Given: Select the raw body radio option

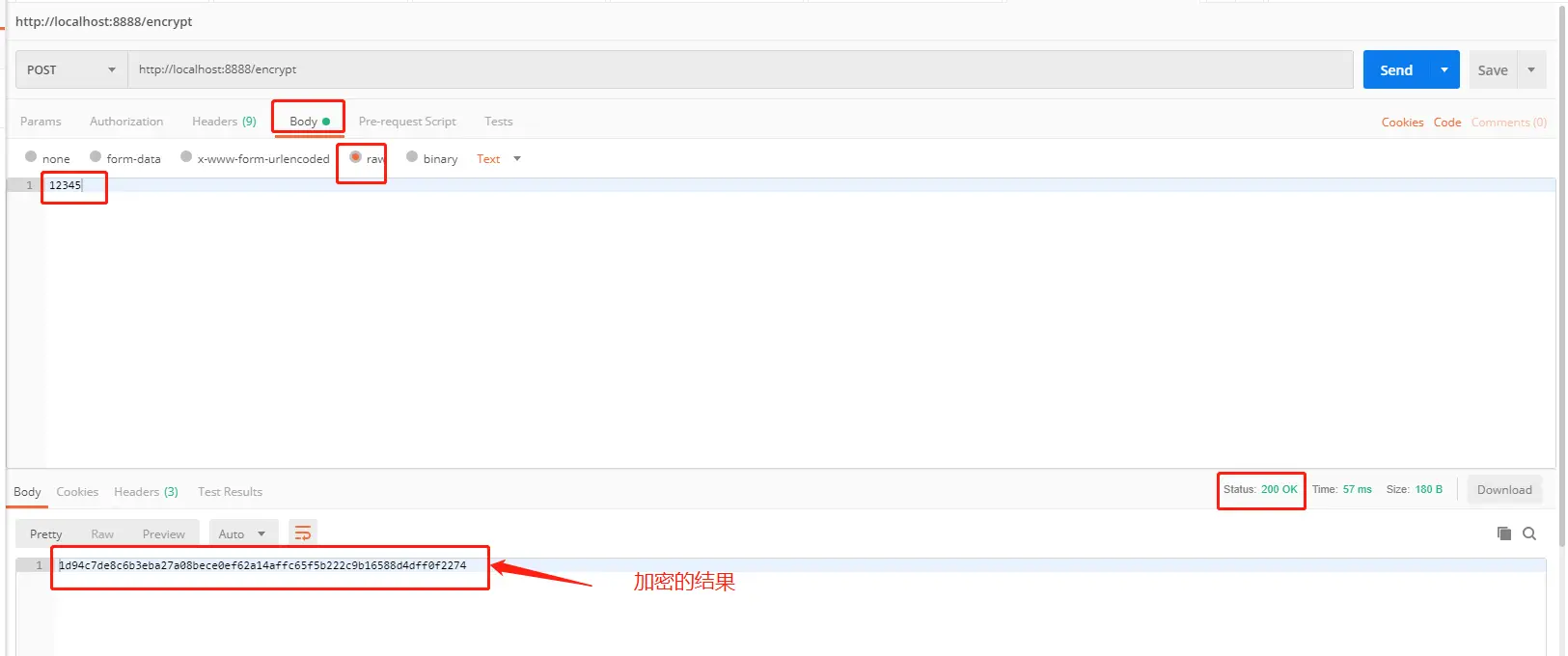Looking at the screenshot, I should tap(355, 156).
